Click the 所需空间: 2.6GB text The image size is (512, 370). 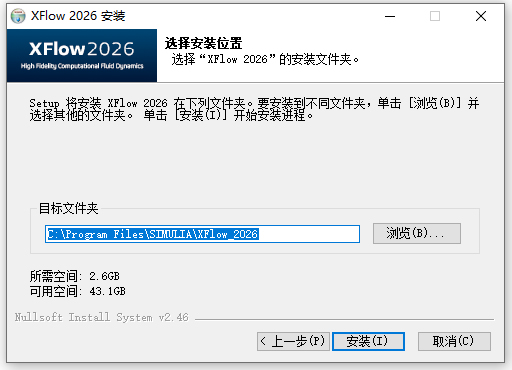tap(75, 276)
